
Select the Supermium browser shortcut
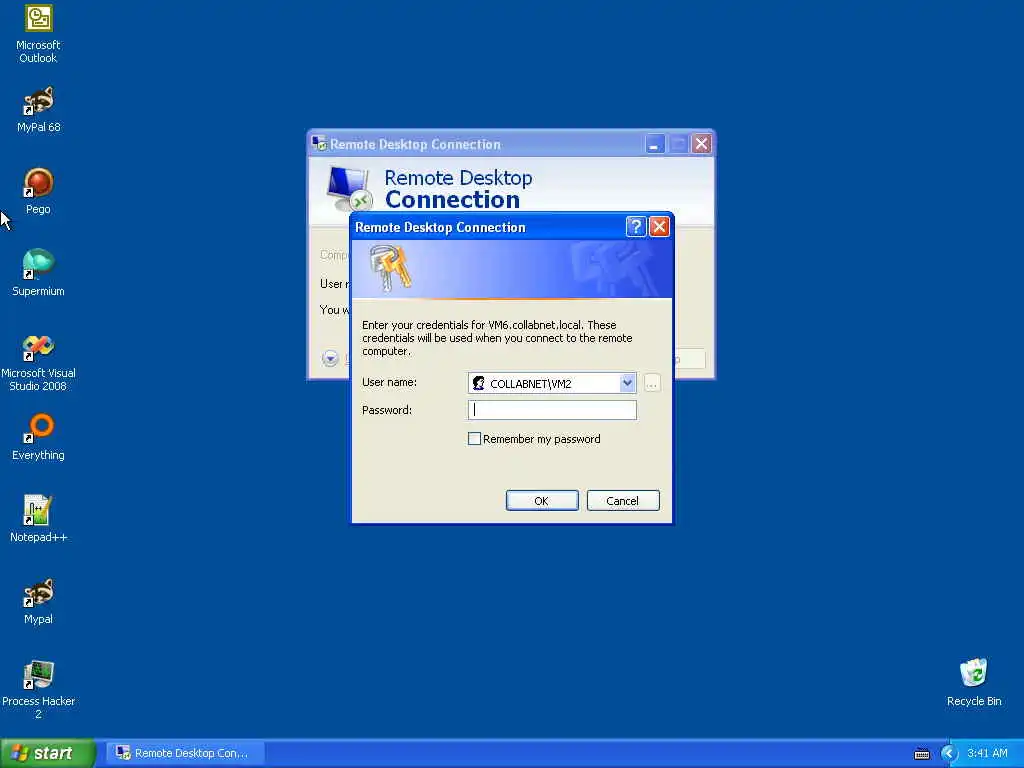[x=39, y=274]
